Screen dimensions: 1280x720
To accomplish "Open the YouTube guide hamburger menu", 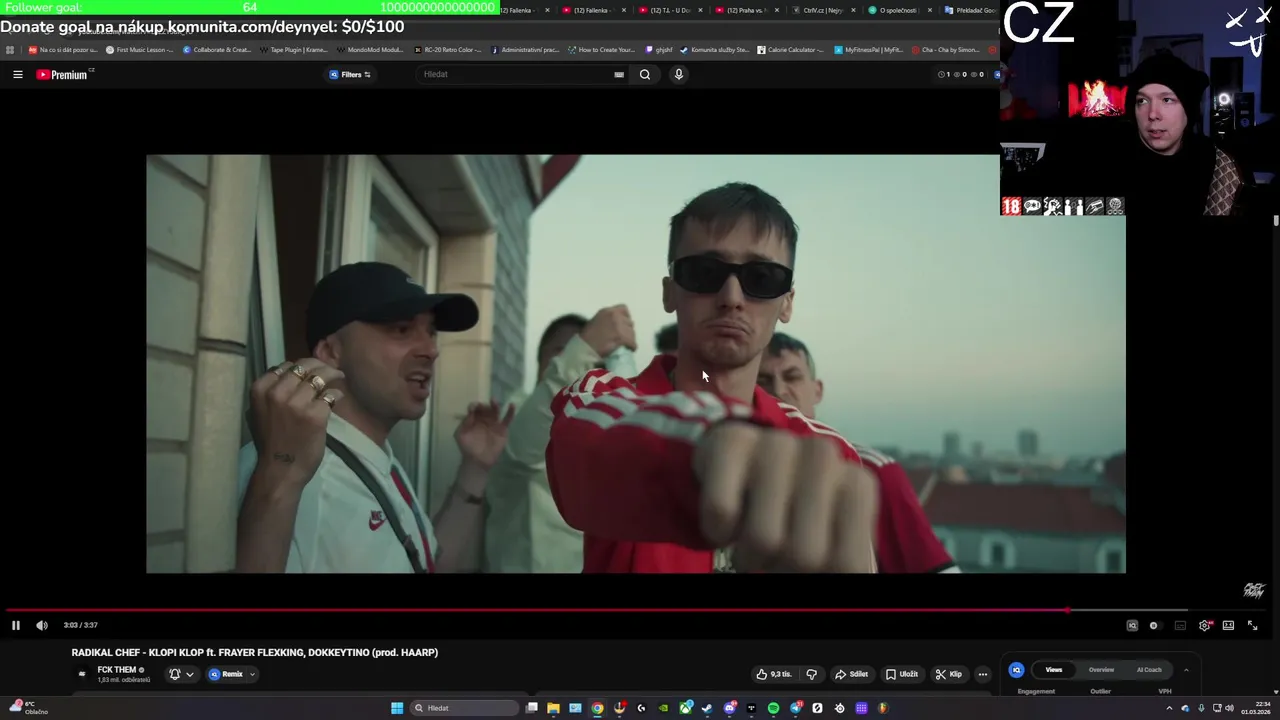I will (17, 74).
